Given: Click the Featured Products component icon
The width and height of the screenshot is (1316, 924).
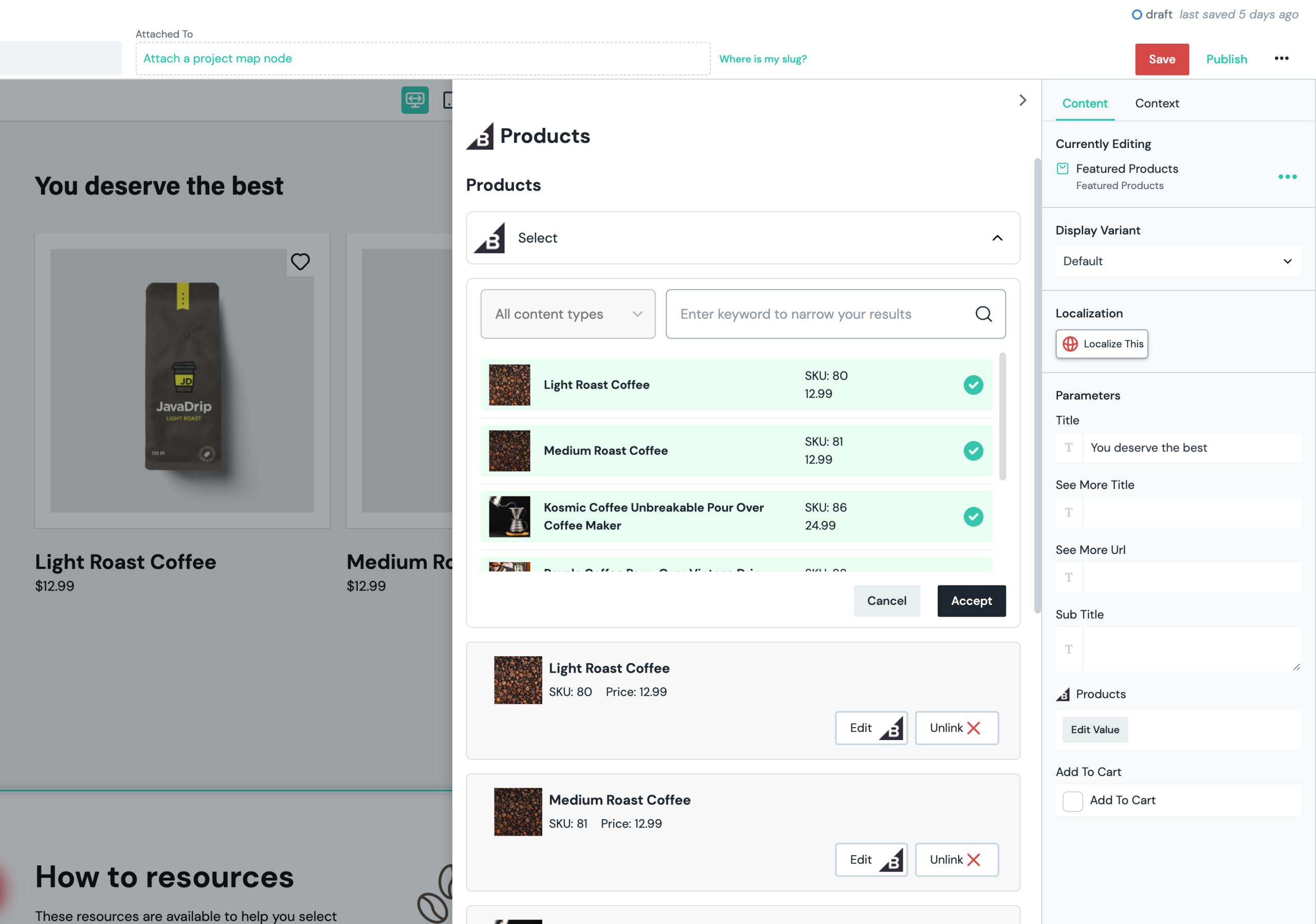Looking at the screenshot, I should point(1062,169).
